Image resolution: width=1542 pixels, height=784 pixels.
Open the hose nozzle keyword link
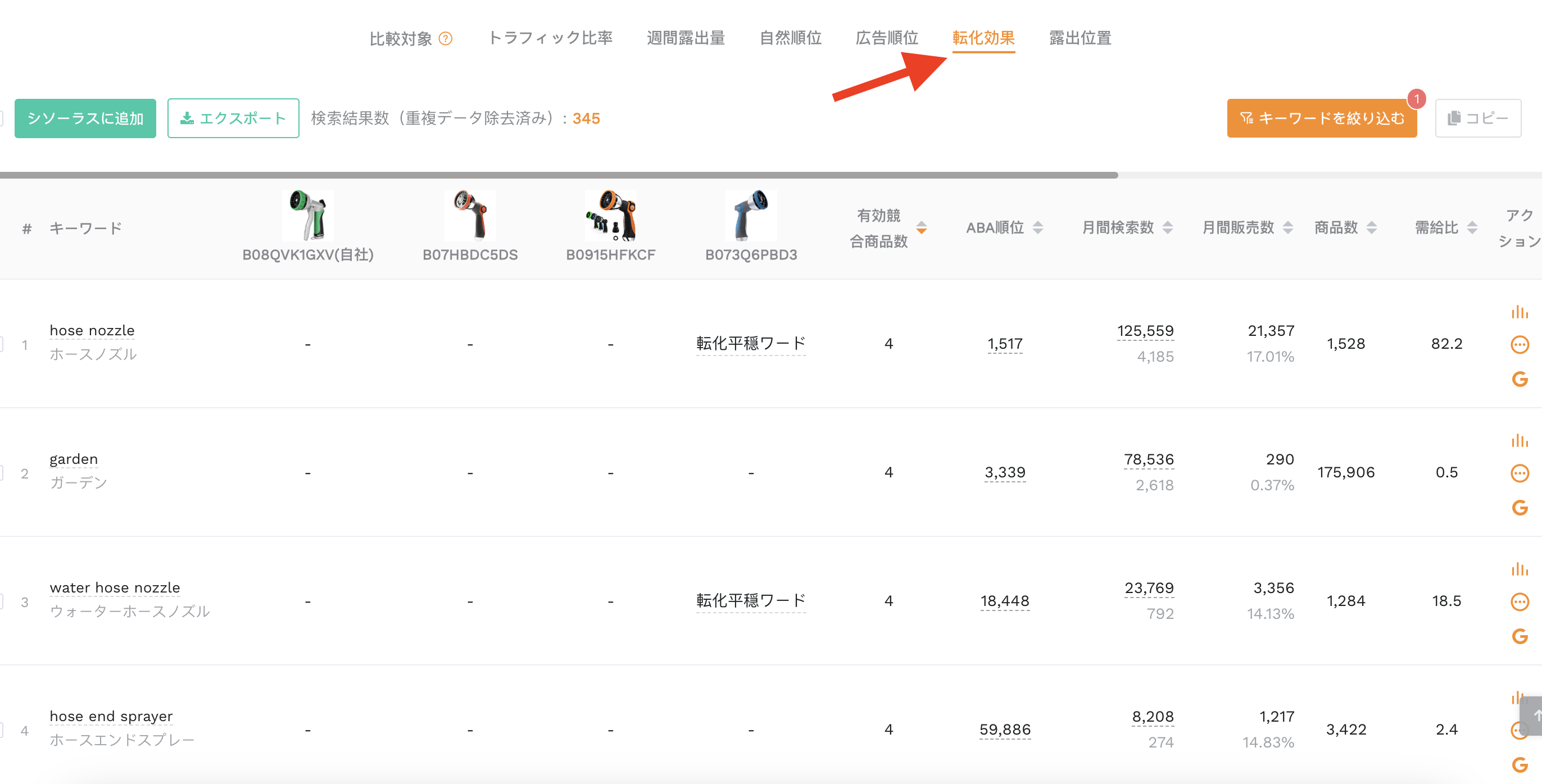click(92, 331)
